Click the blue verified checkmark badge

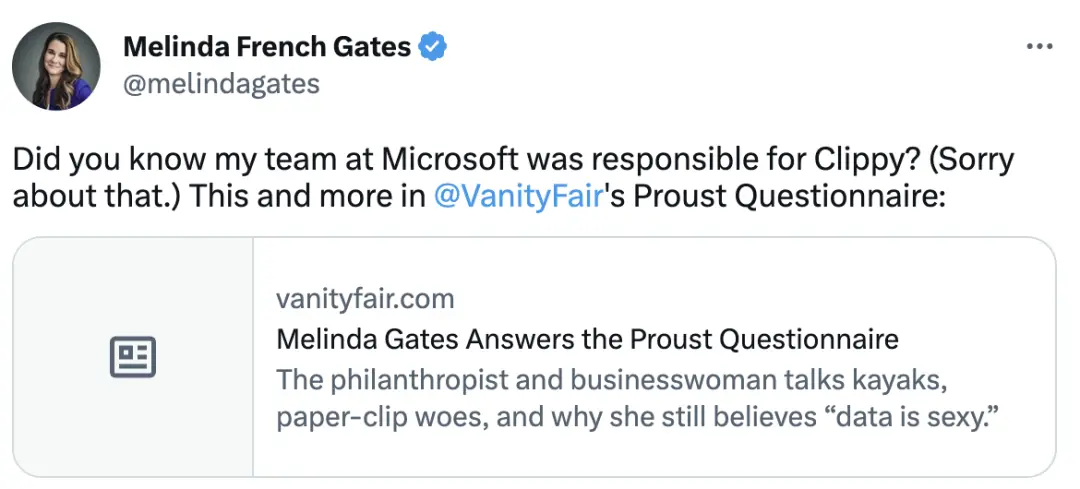click(433, 48)
